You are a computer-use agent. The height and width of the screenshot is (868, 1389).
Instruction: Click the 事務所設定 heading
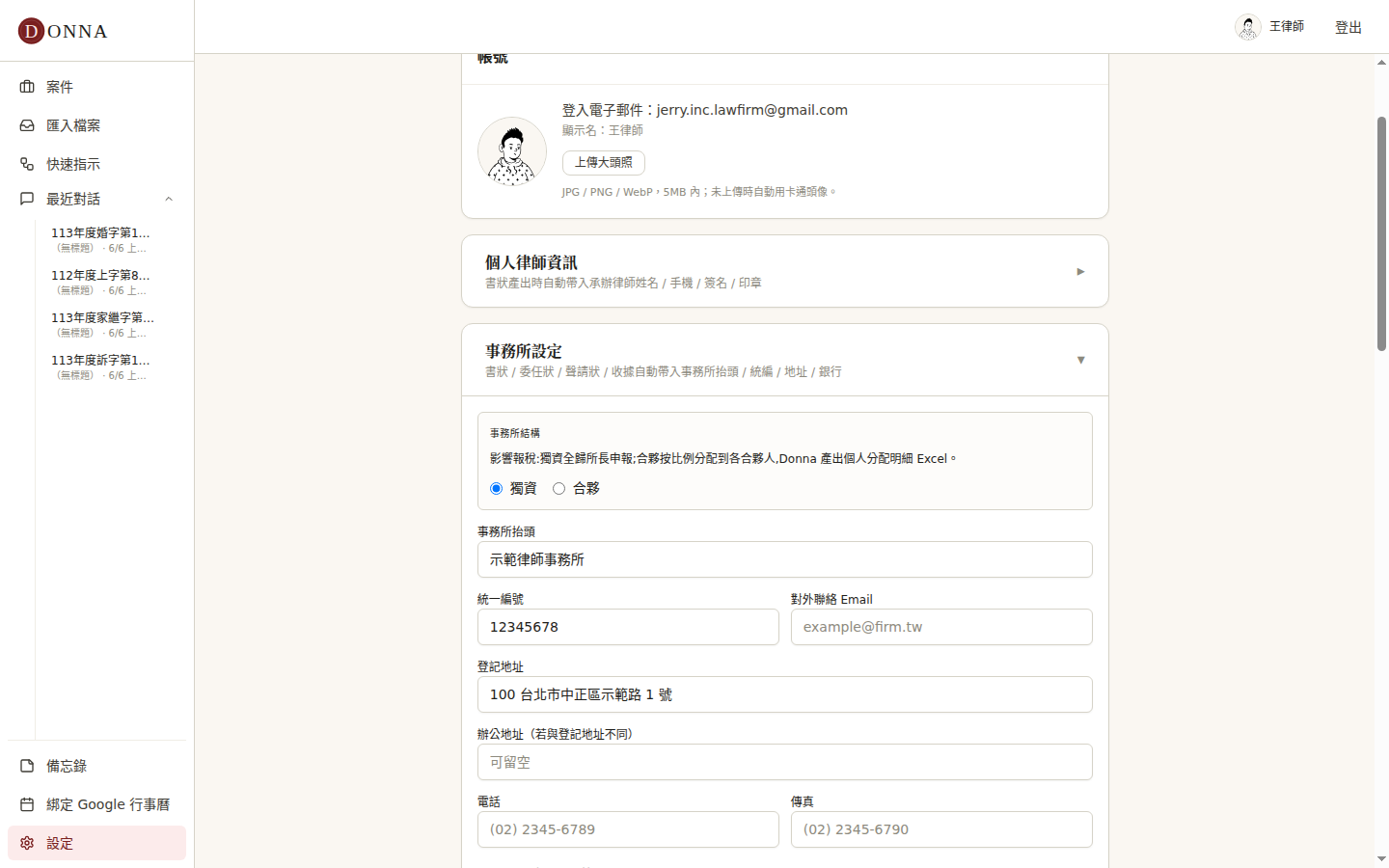524,351
